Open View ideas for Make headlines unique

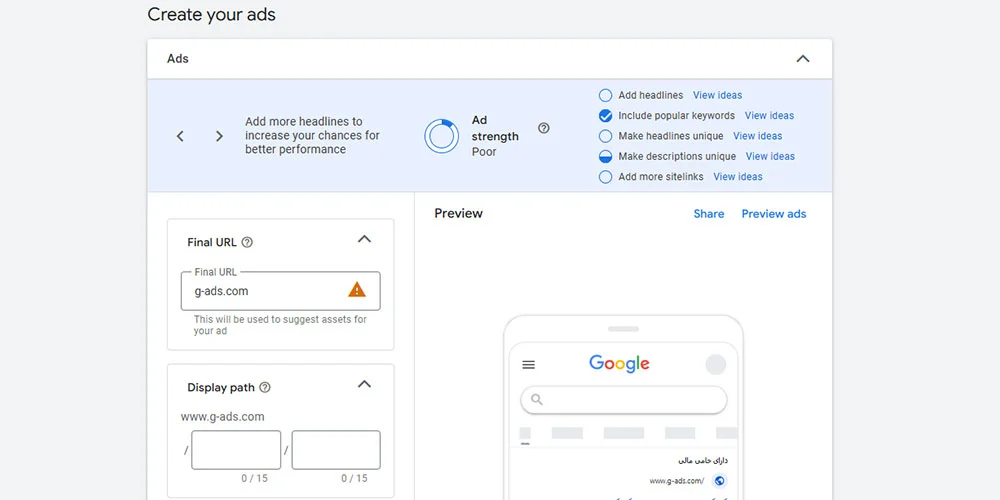click(757, 136)
